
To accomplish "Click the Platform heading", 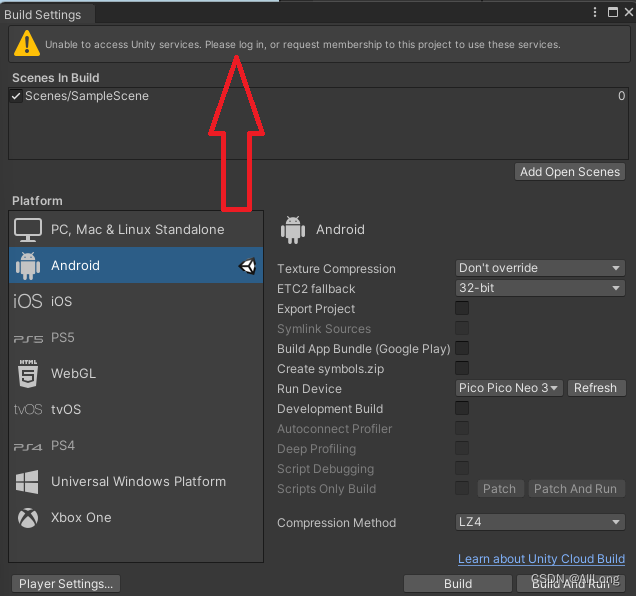I will point(37,200).
